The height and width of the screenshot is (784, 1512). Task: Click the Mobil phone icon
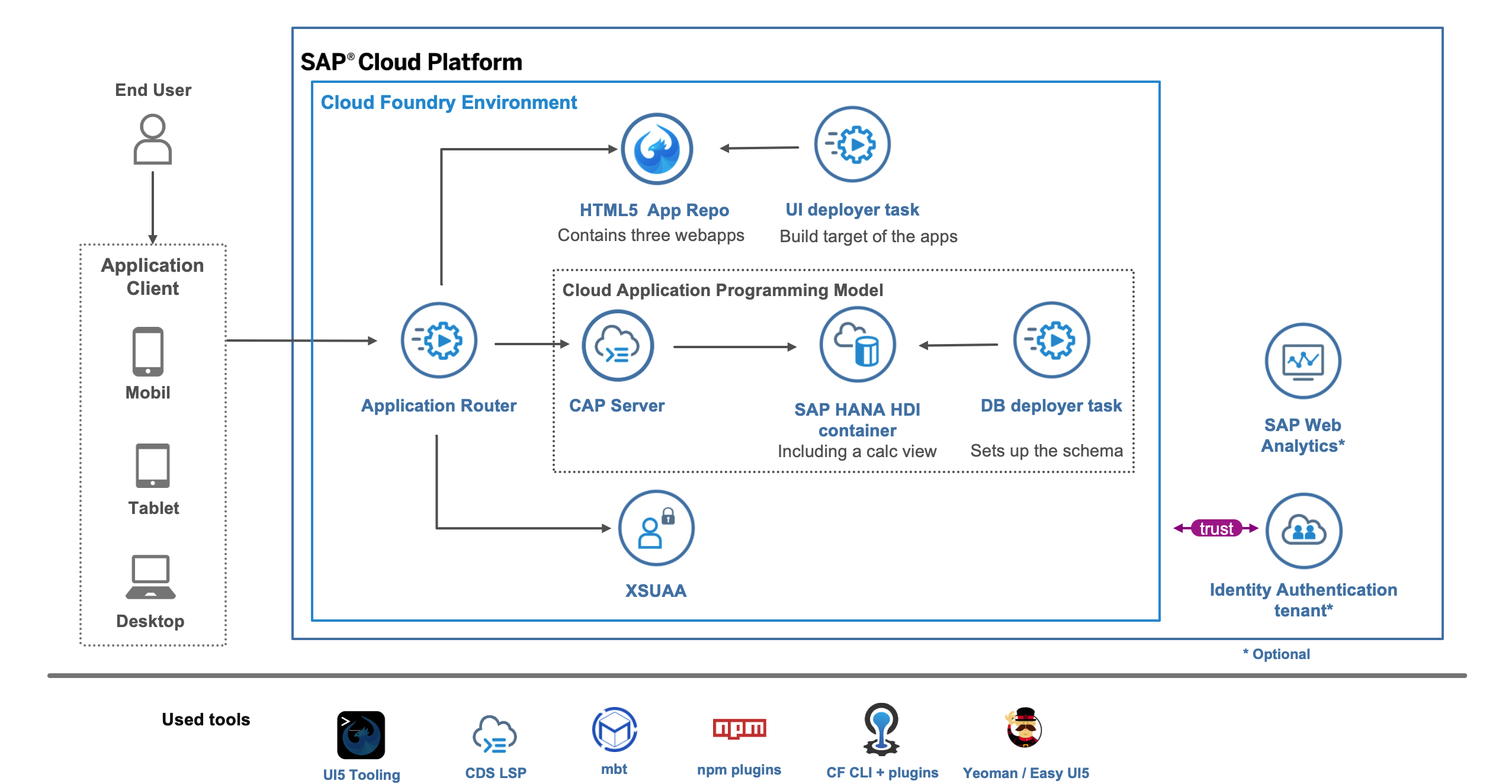pyautogui.click(x=147, y=351)
